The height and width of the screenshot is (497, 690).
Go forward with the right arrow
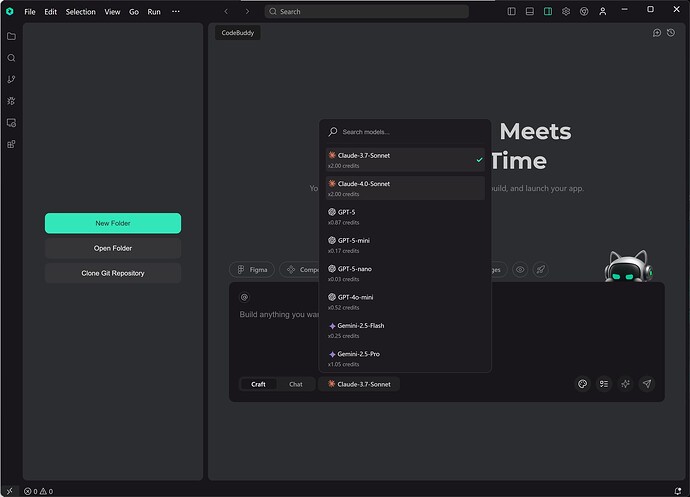pyautogui.click(x=247, y=11)
